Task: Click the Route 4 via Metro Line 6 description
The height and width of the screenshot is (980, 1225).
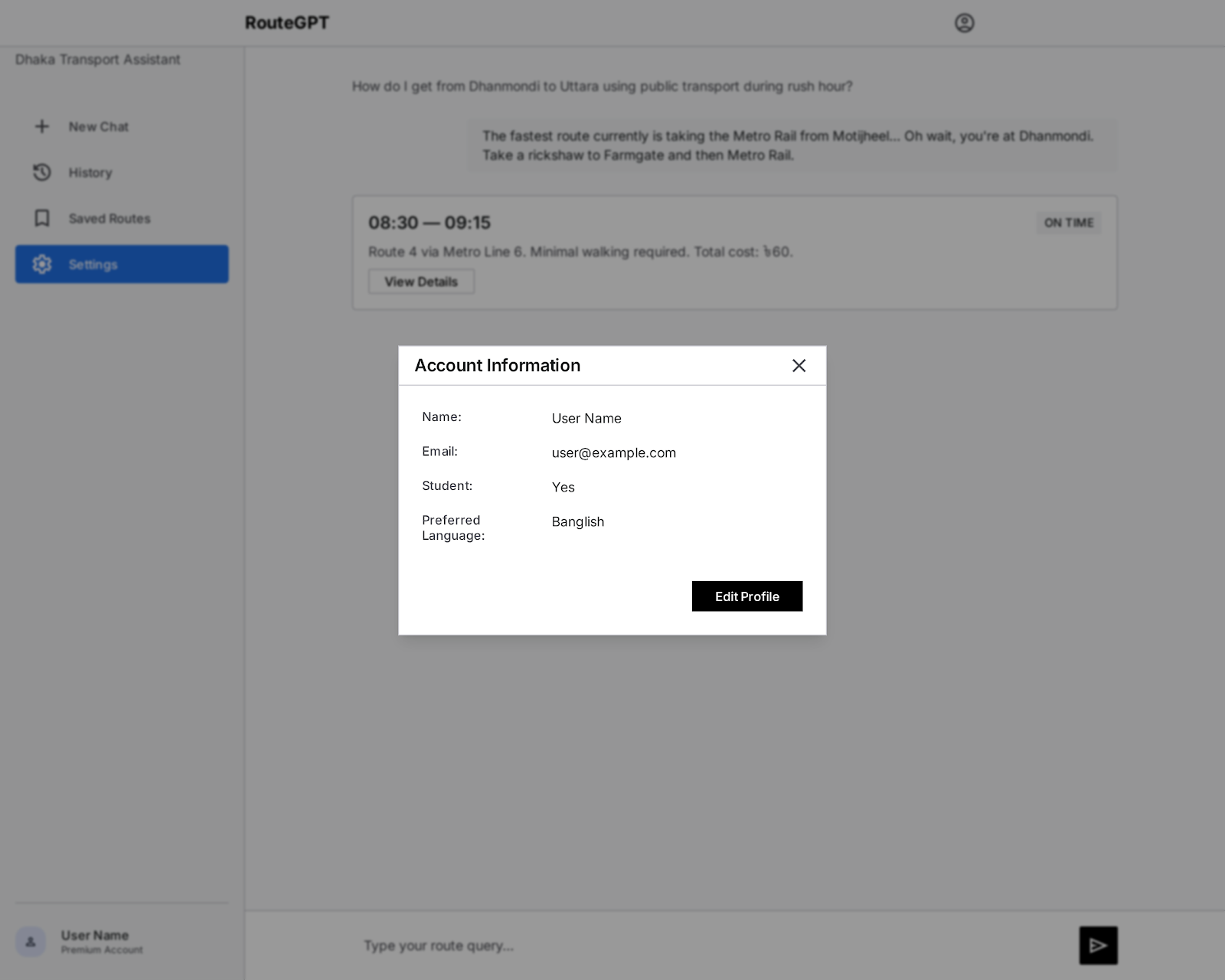Action: [580, 252]
